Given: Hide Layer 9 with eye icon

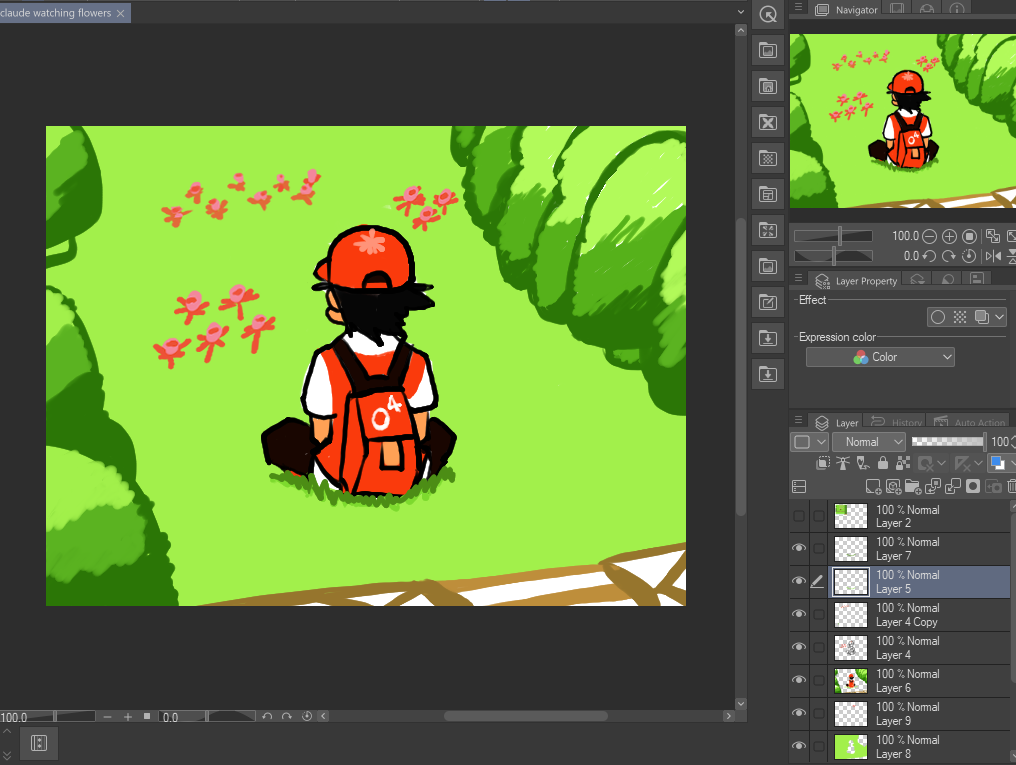Looking at the screenshot, I should click(x=799, y=713).
